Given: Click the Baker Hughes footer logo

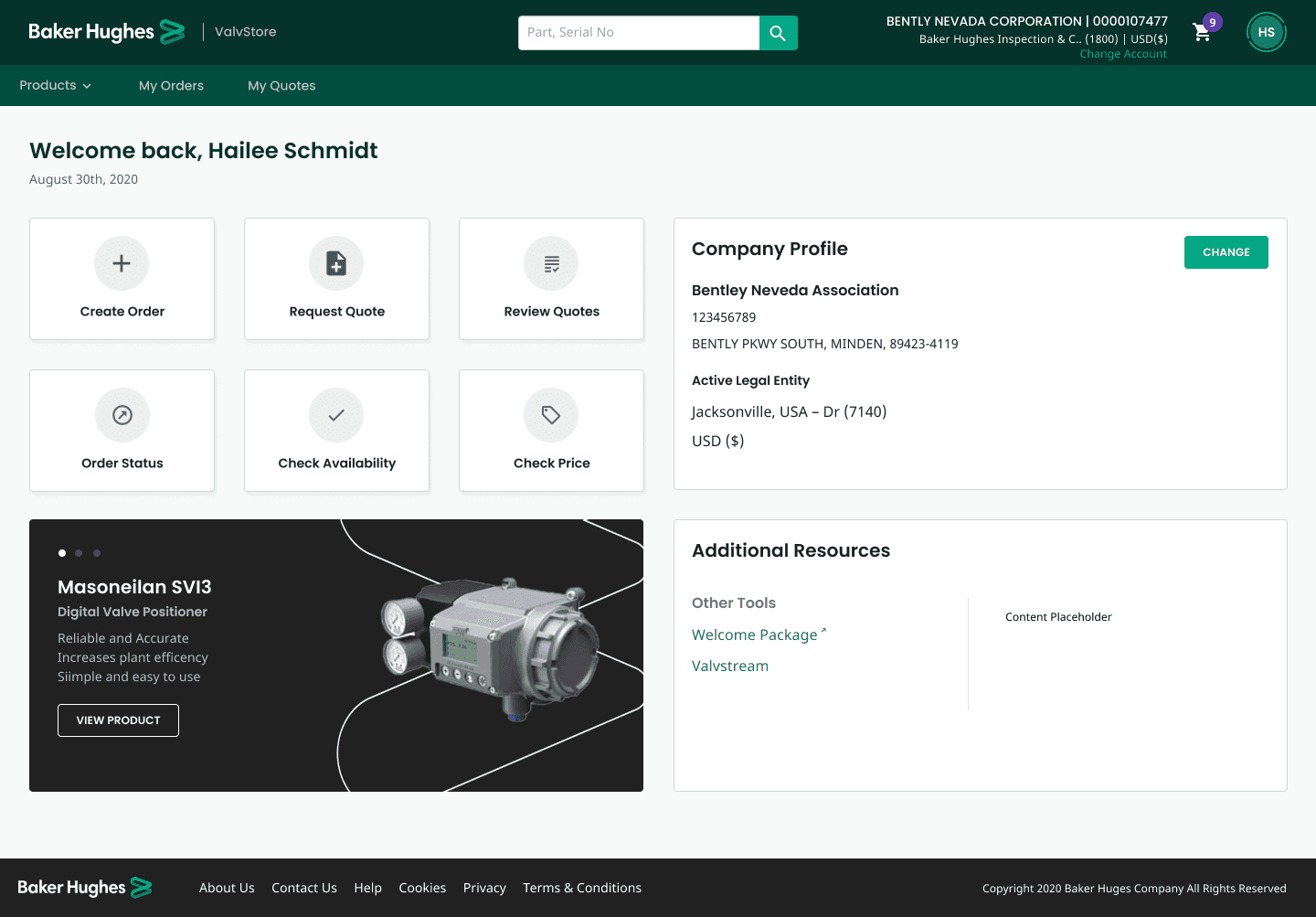Looking at the screenshot, I should coord(85,888).
